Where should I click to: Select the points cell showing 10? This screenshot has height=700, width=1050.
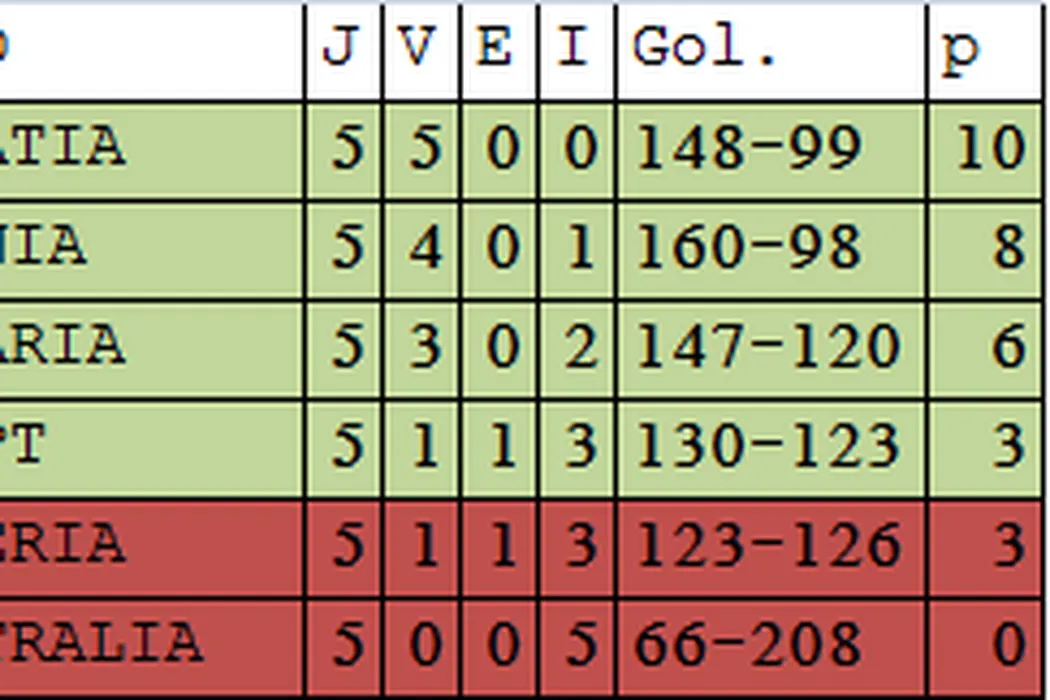985,149
